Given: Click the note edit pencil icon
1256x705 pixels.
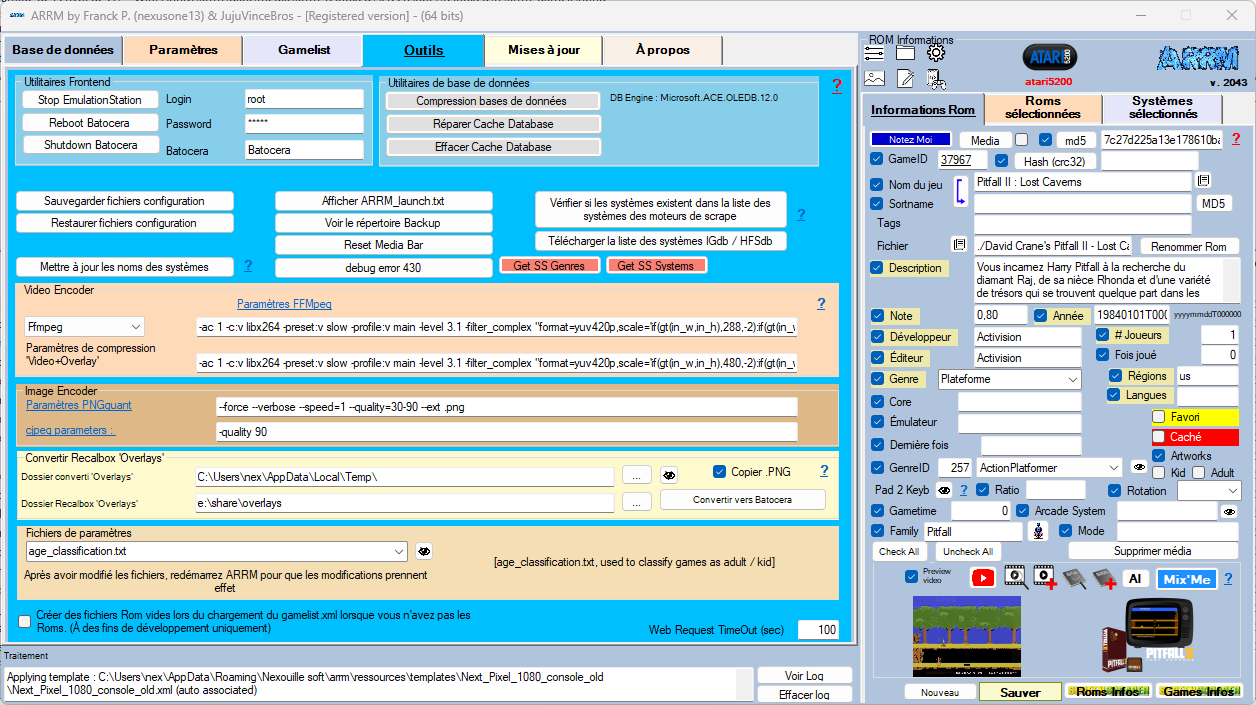Looking at the screenshot, I should [x=905, y=78].
